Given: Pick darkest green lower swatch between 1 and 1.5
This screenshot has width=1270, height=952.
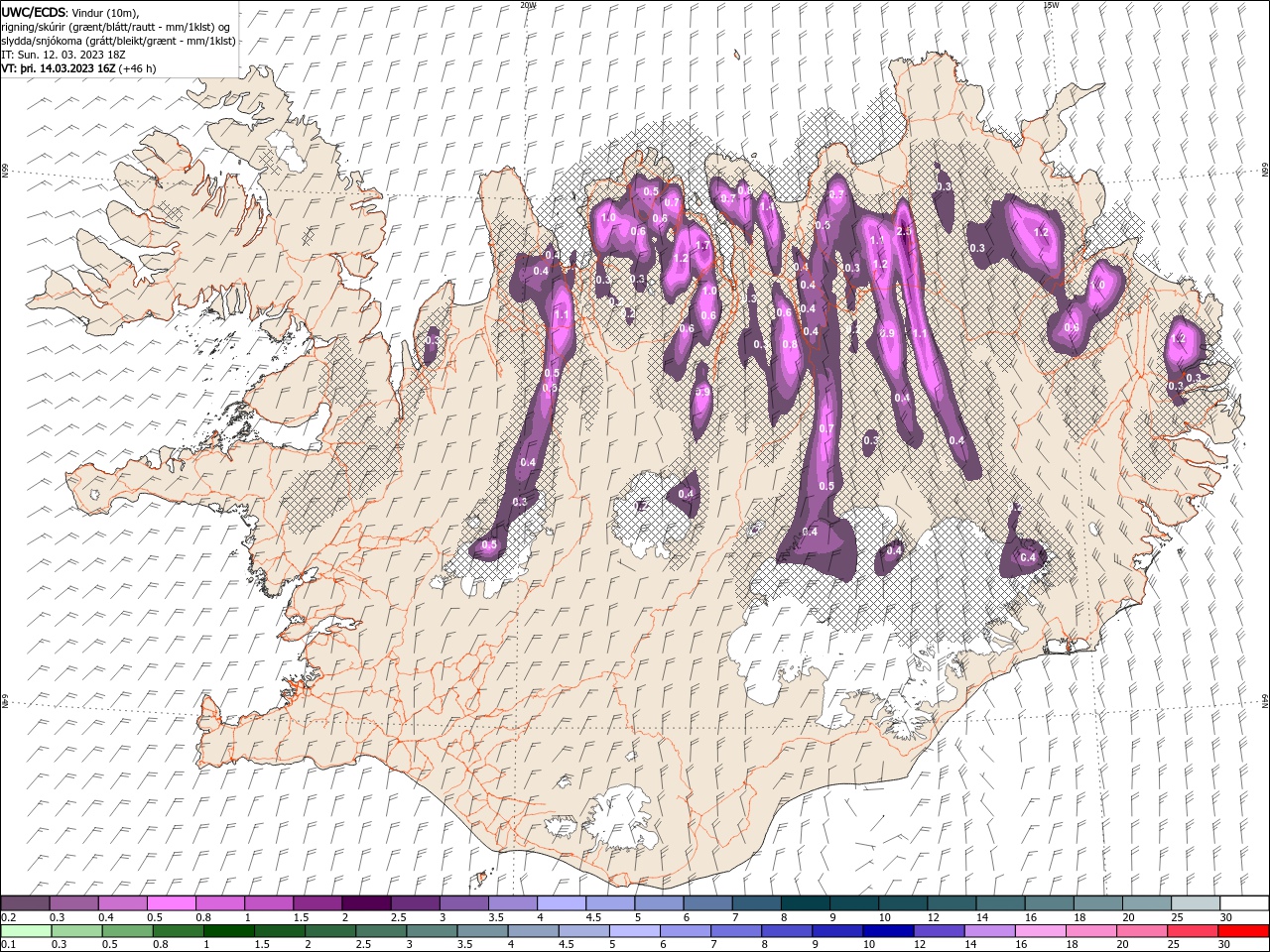Looking at the screenshot, I should [228, 931].
